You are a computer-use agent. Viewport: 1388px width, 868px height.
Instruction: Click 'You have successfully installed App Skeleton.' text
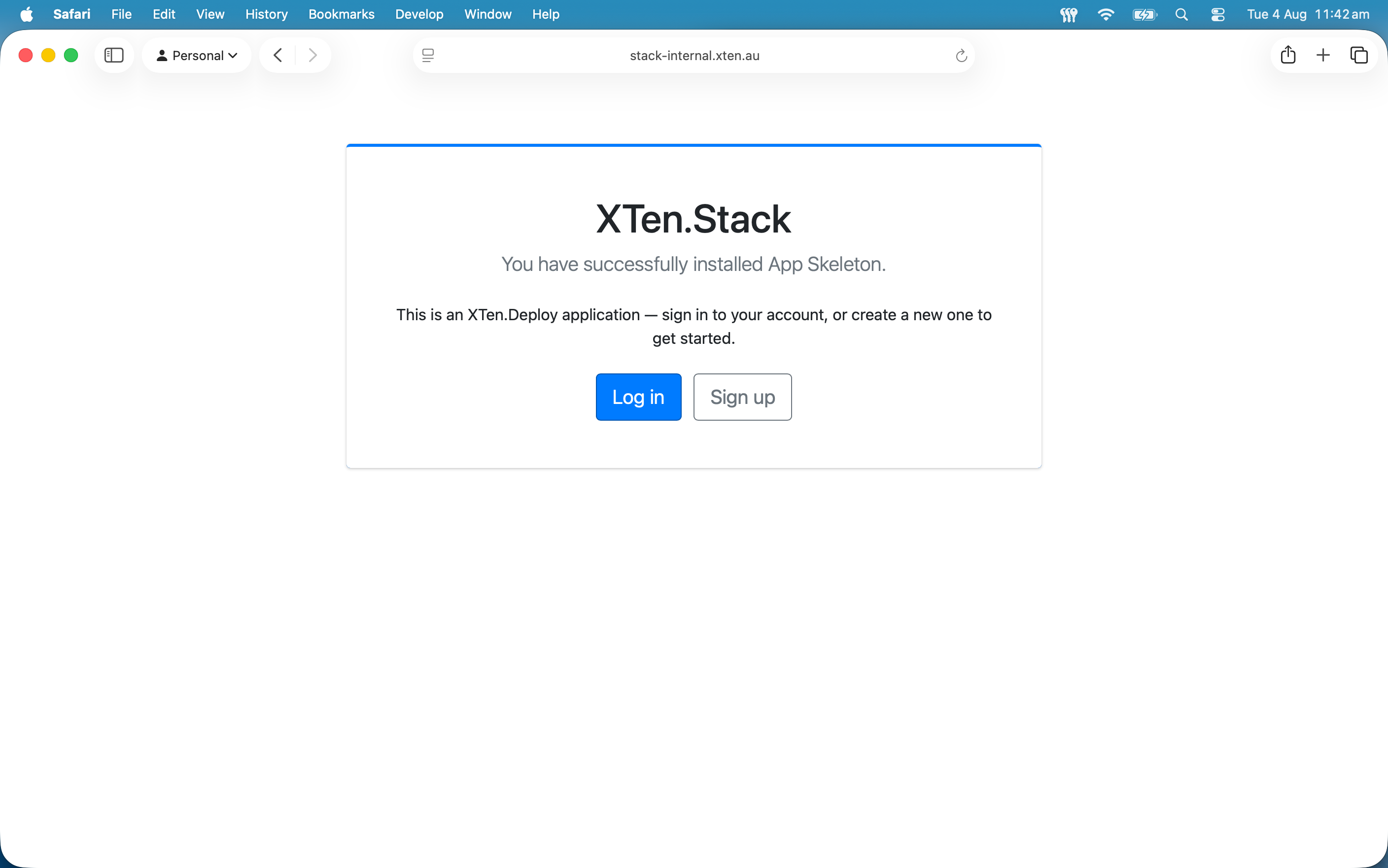694,264
